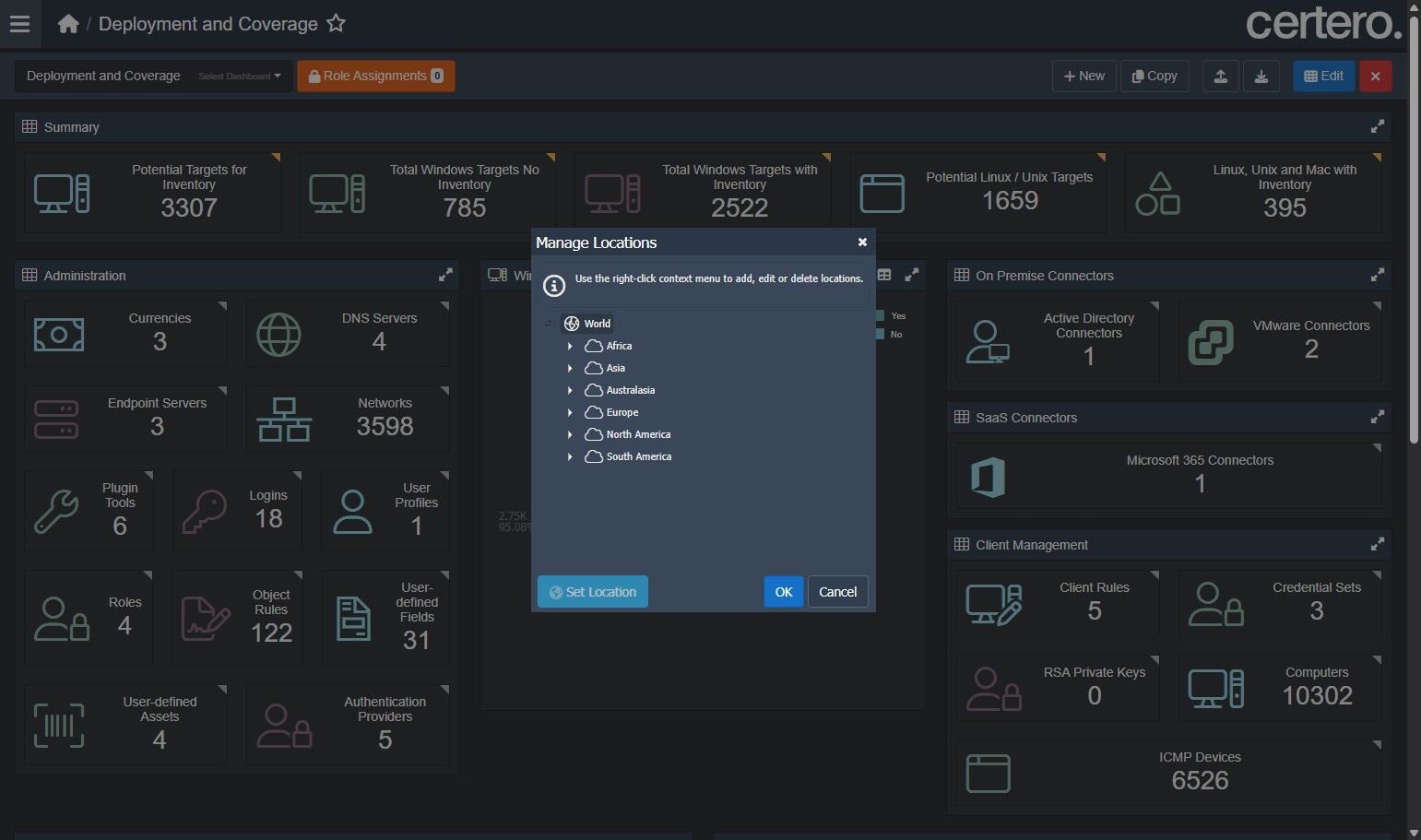Expand the Australasia location node
This screenshot has width=1421, height=840.
[x=570, y=390]
